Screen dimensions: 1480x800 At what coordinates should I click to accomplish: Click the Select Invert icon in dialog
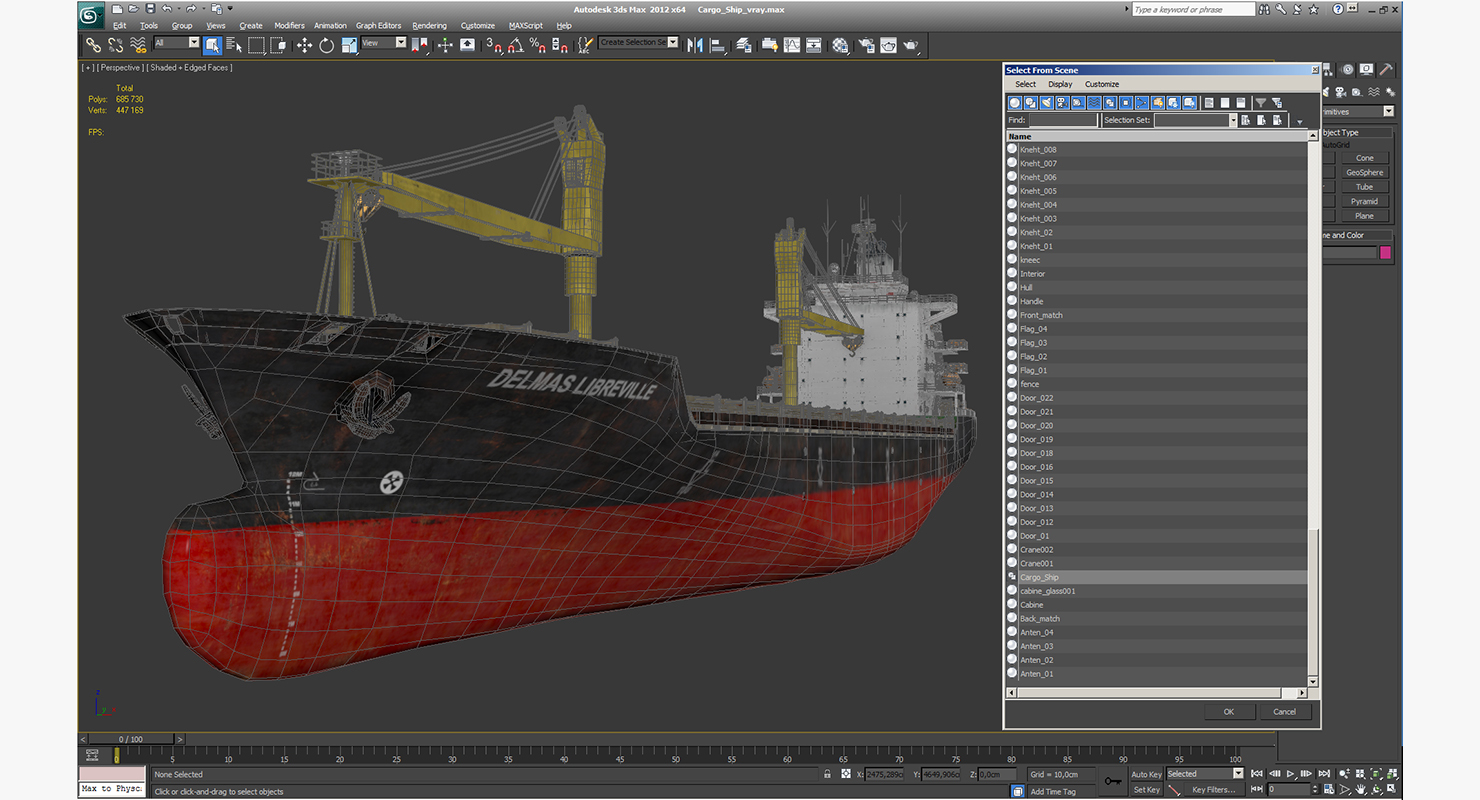[x=1241, y=102]
